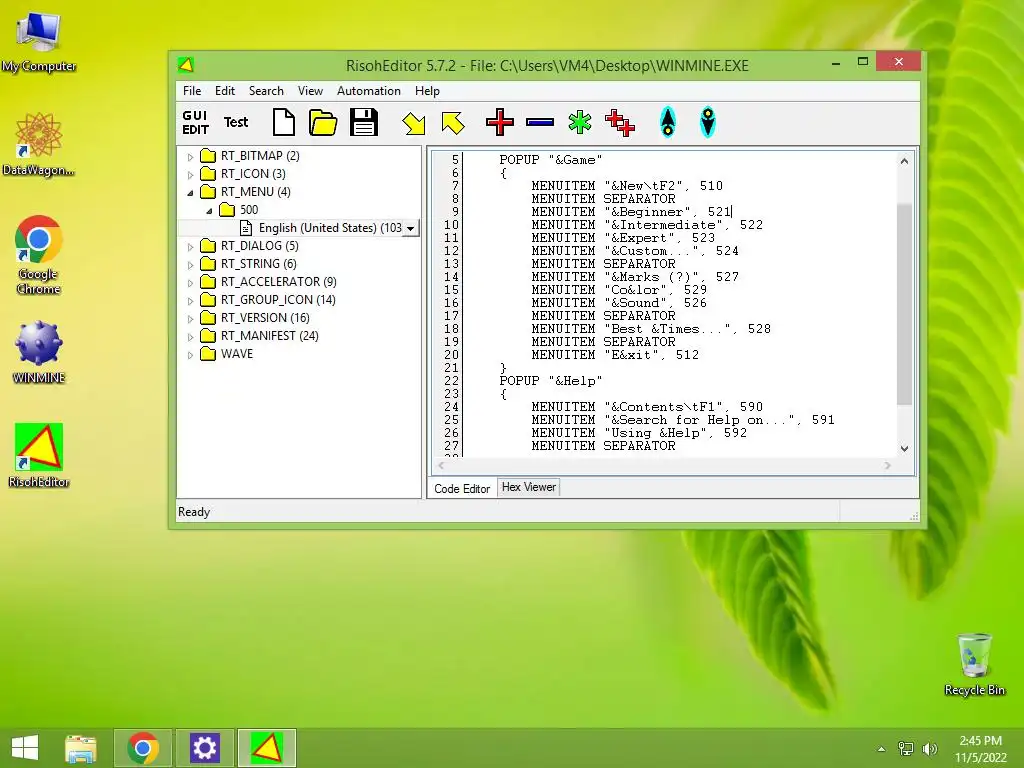
Task: Click the 'POPUP "&Help"' code line
Action: (x=551, y=381)
